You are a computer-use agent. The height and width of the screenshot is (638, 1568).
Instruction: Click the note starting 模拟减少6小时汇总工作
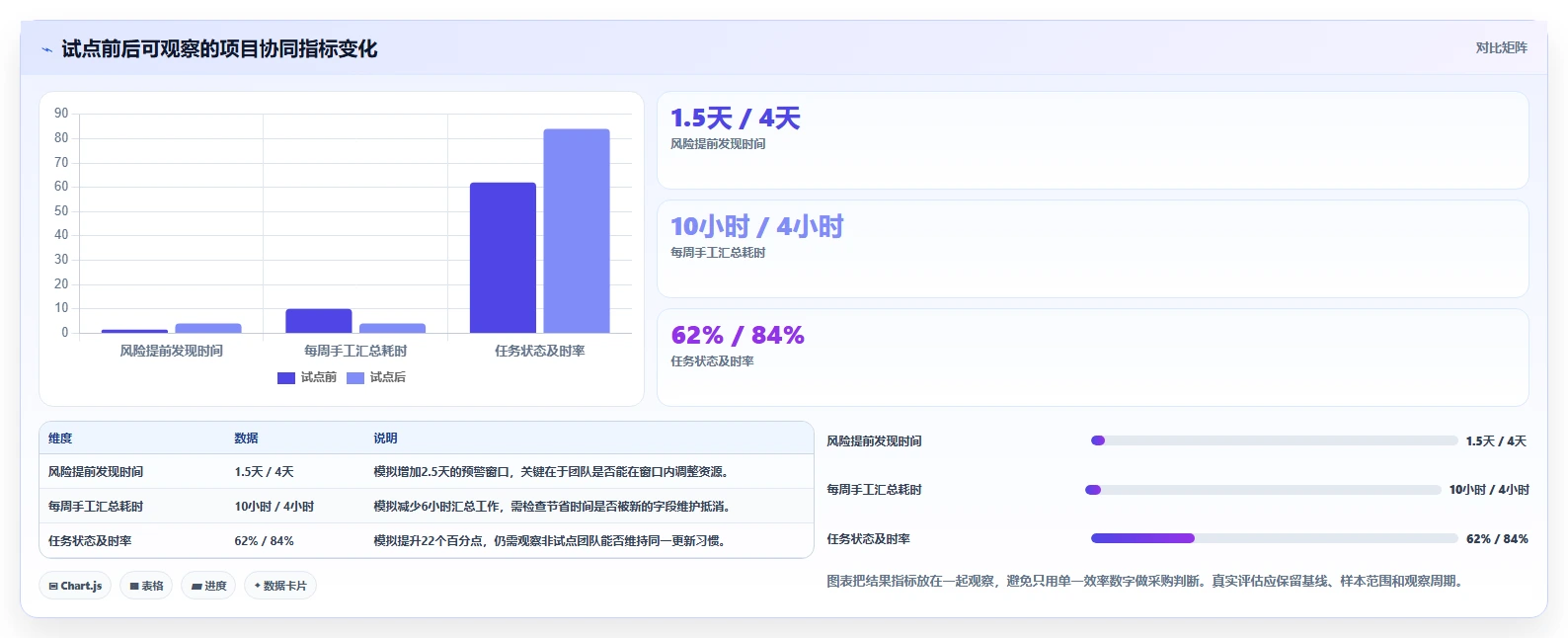point(554,507)
